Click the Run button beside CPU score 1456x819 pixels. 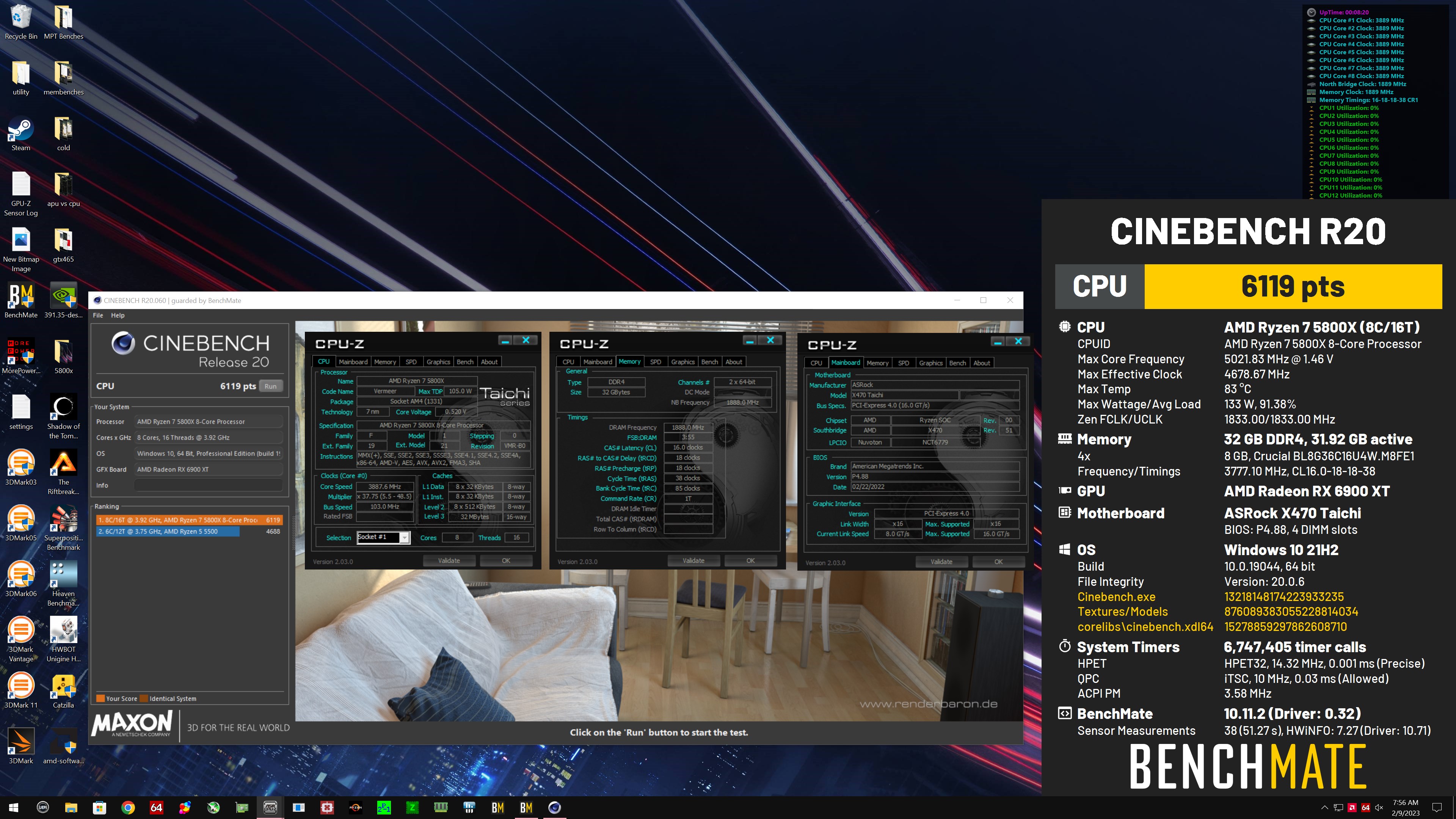point(271,386)
